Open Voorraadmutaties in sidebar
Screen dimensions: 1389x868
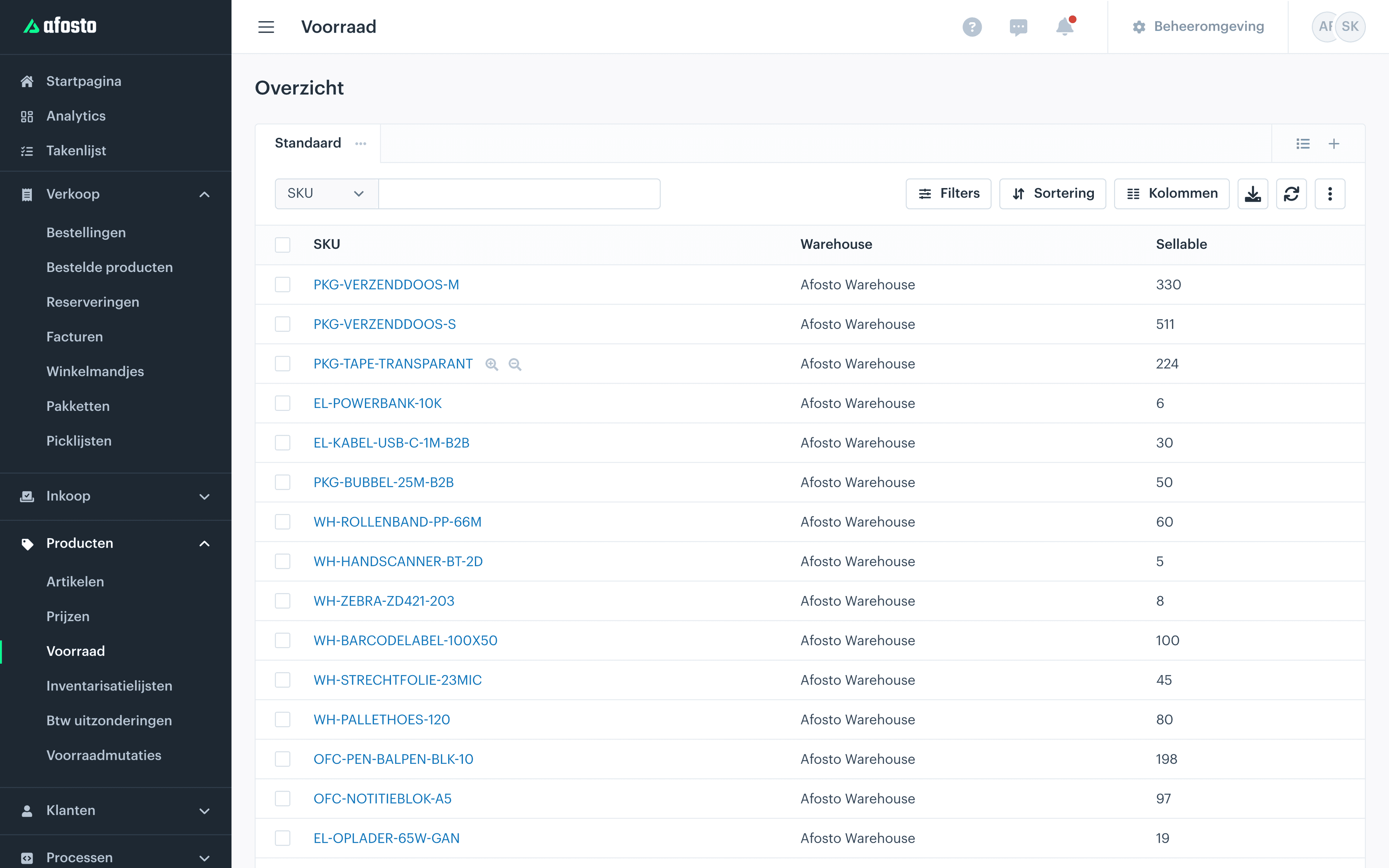[104, 756]
